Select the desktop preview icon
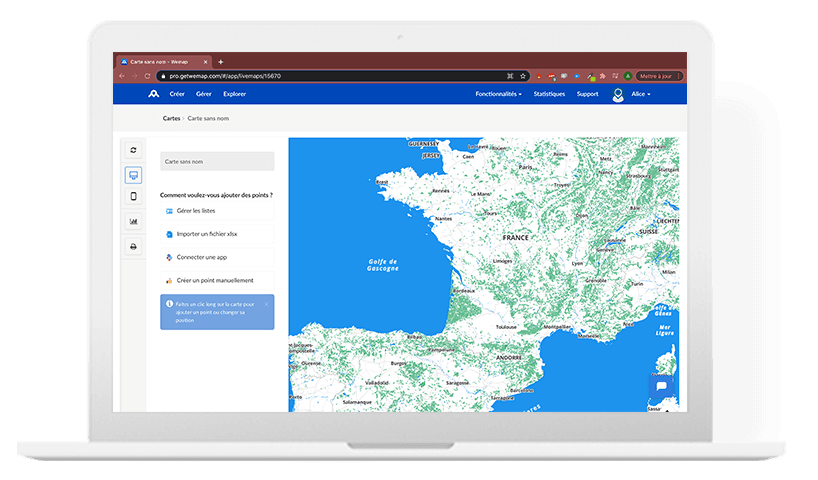The image size is (818, 480). point(134,175)
